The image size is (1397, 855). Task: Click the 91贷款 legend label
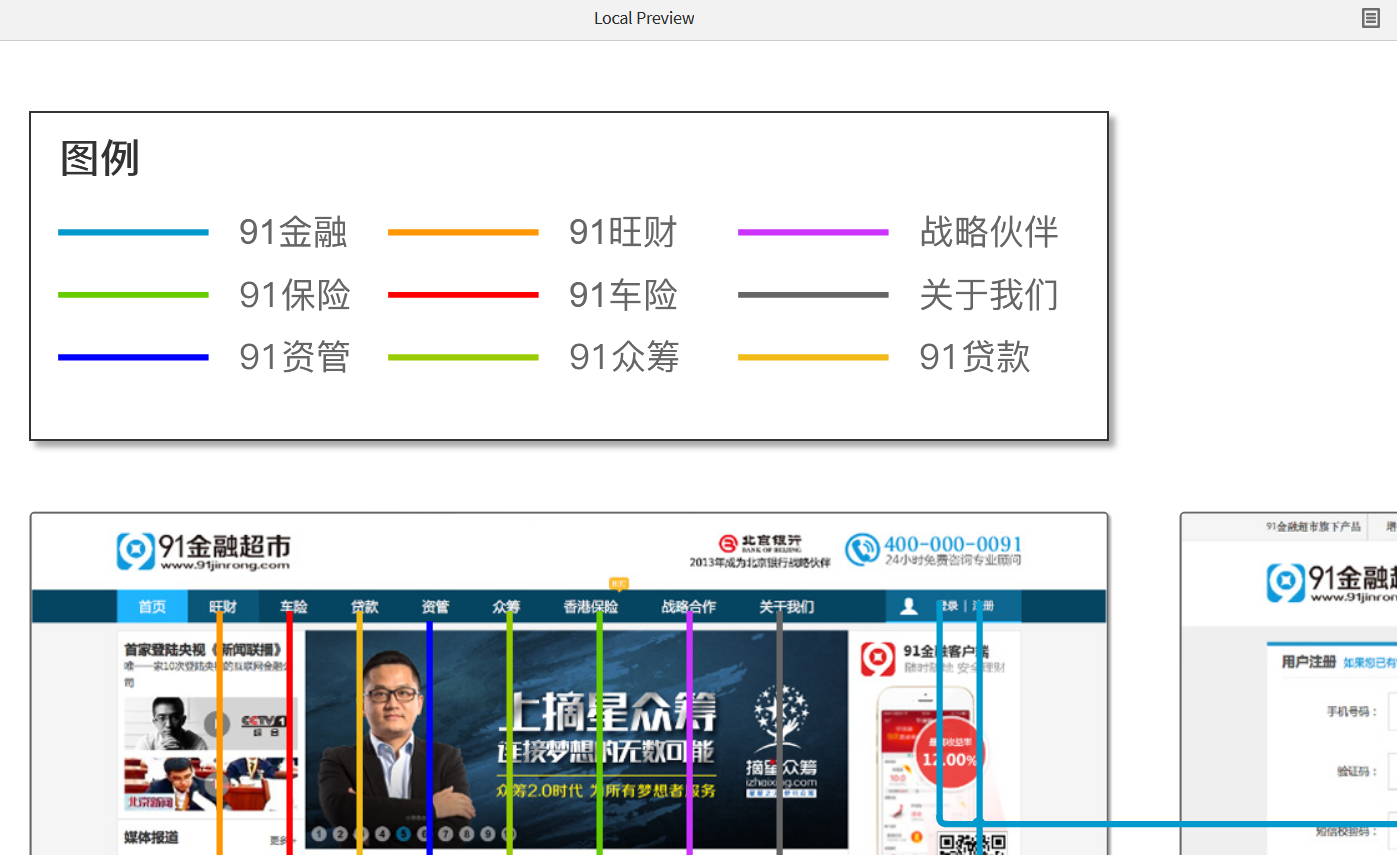975,357
